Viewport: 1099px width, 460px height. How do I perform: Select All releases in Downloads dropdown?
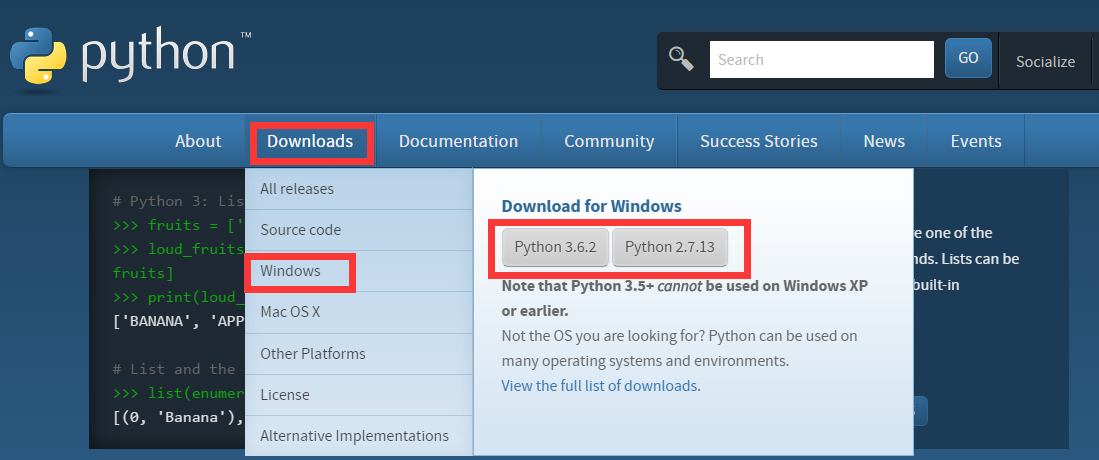click(x=359, y=189)
